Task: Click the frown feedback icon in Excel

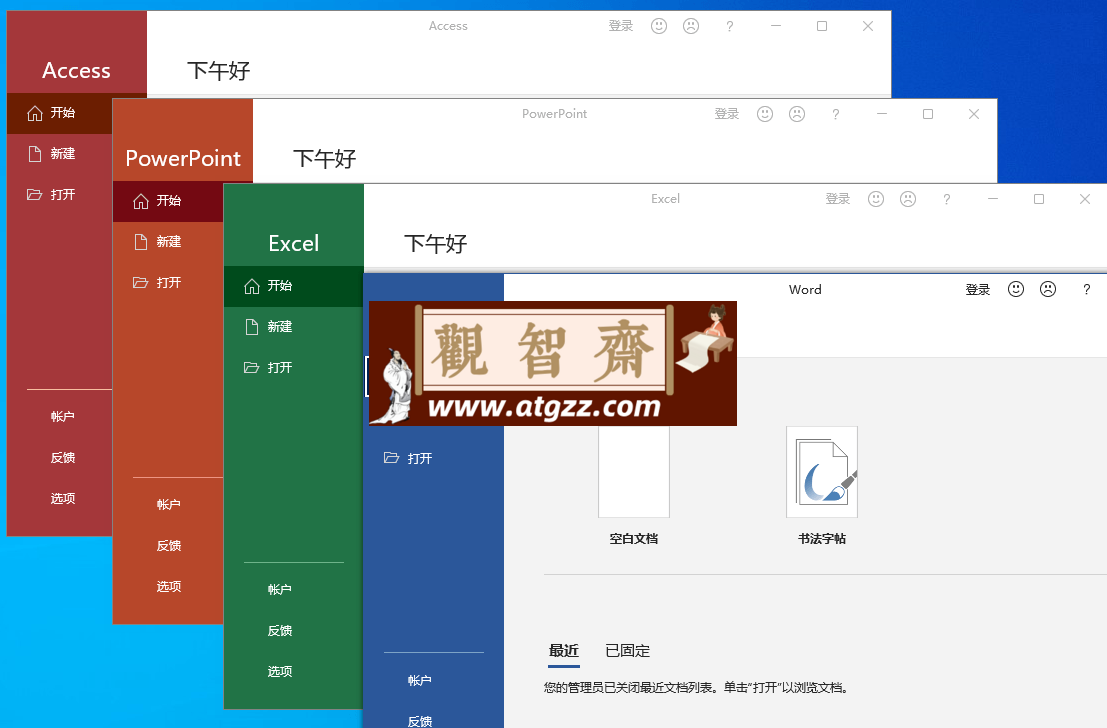Action: tap(908, 199)
